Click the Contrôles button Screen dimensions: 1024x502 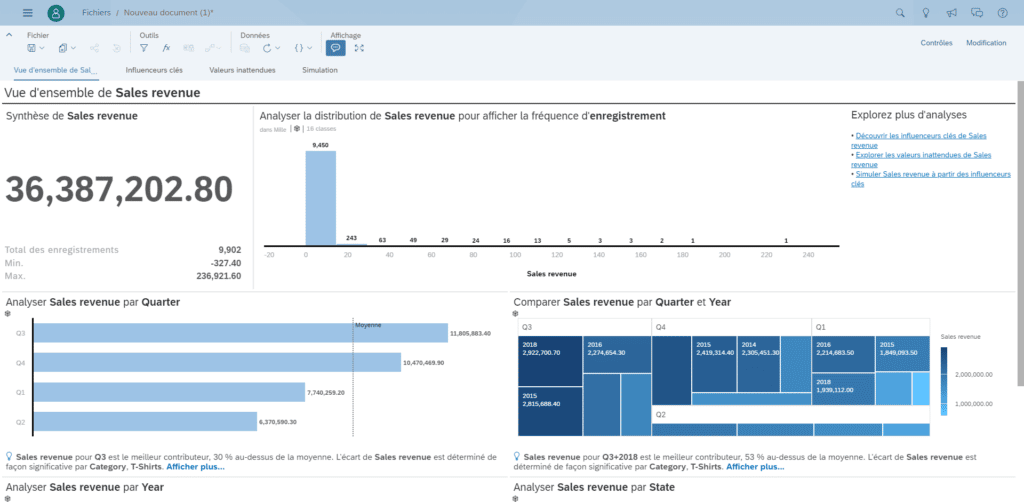(936, 42)
